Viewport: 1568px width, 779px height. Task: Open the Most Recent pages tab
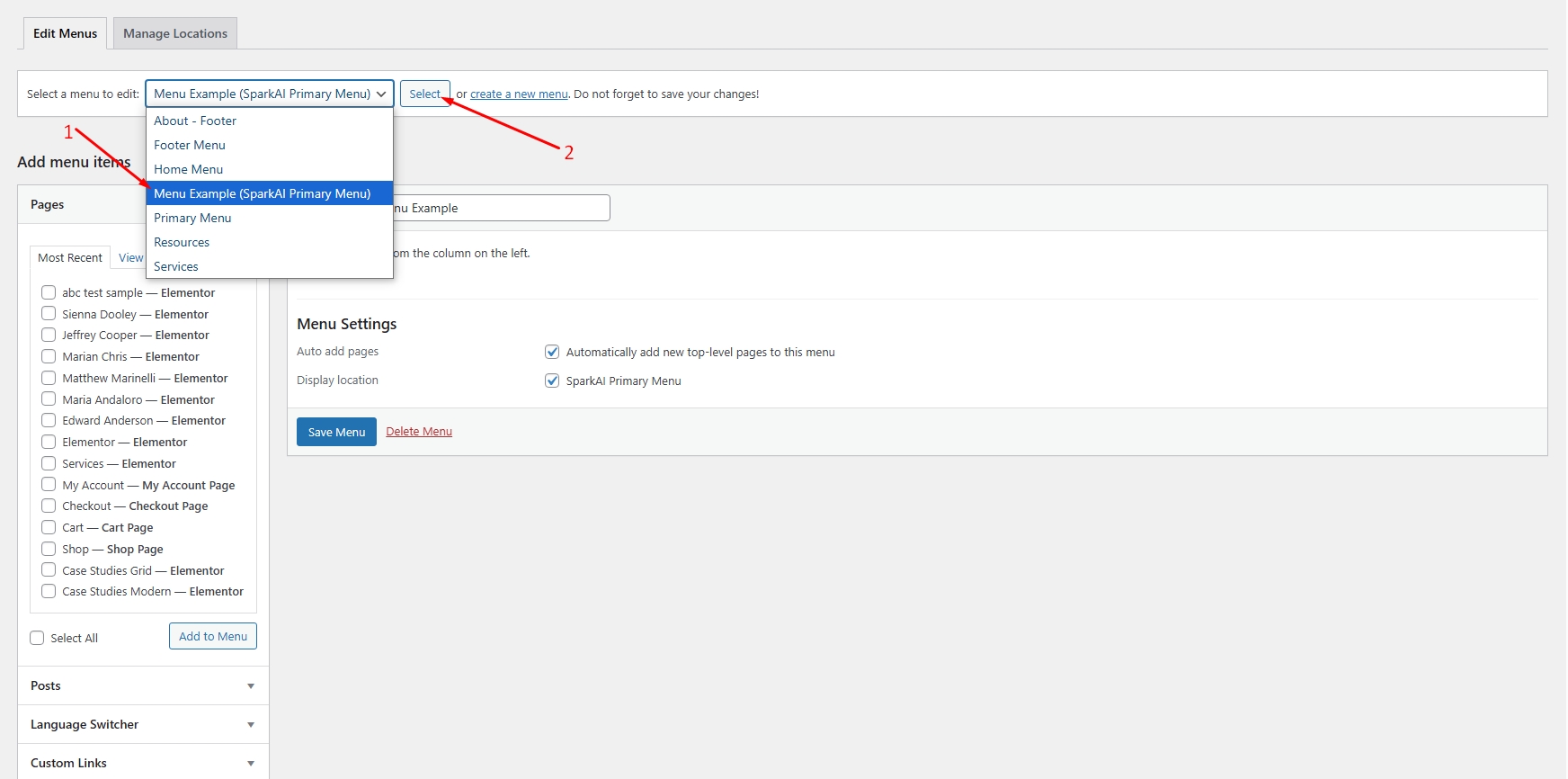click(x=70, y=257)
